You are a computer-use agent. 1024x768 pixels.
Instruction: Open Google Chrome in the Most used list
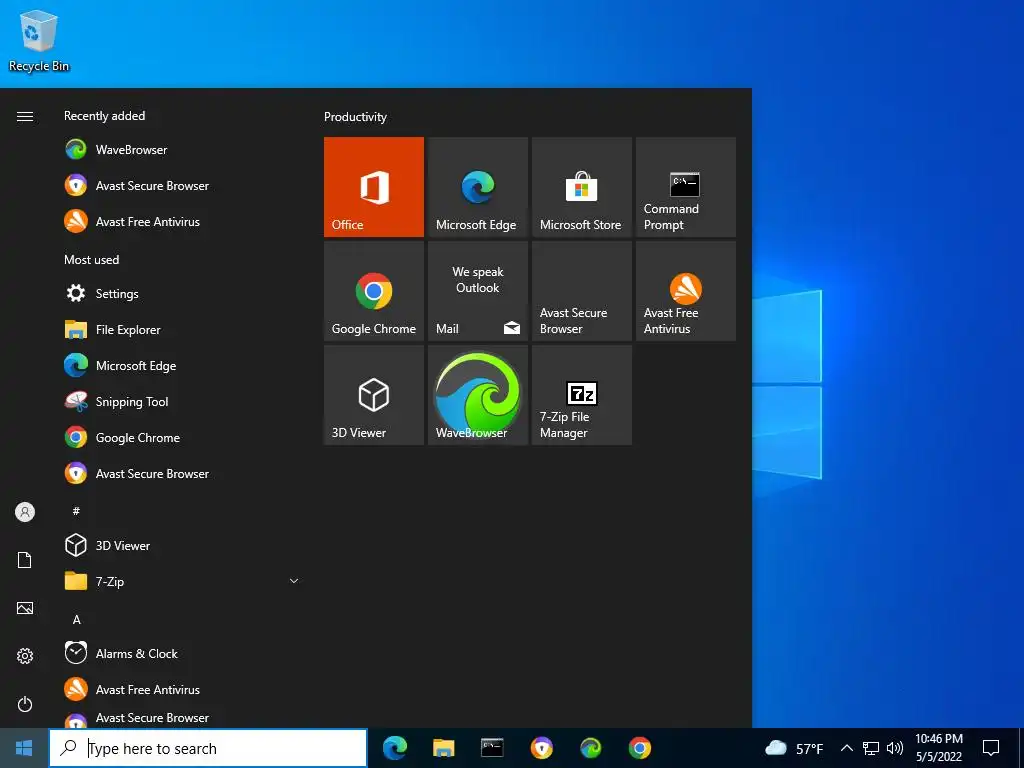coord(182,438)
